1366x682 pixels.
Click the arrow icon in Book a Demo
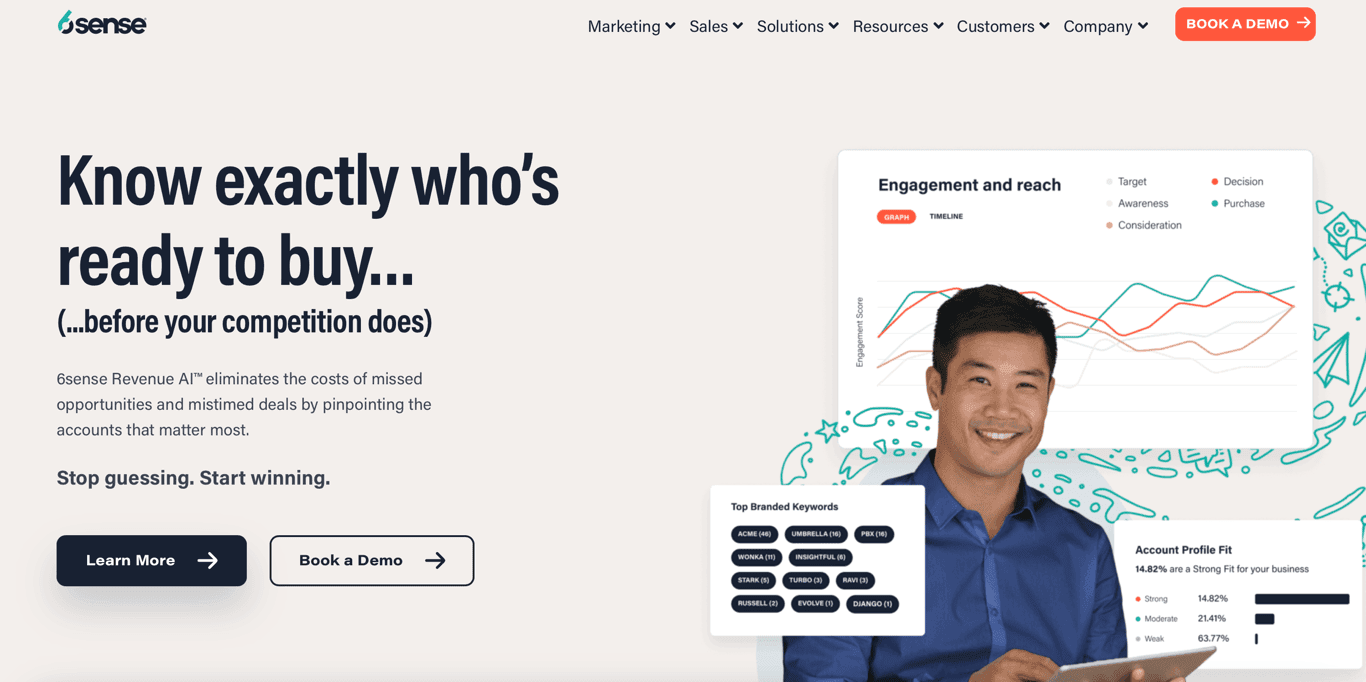(435, 561)
